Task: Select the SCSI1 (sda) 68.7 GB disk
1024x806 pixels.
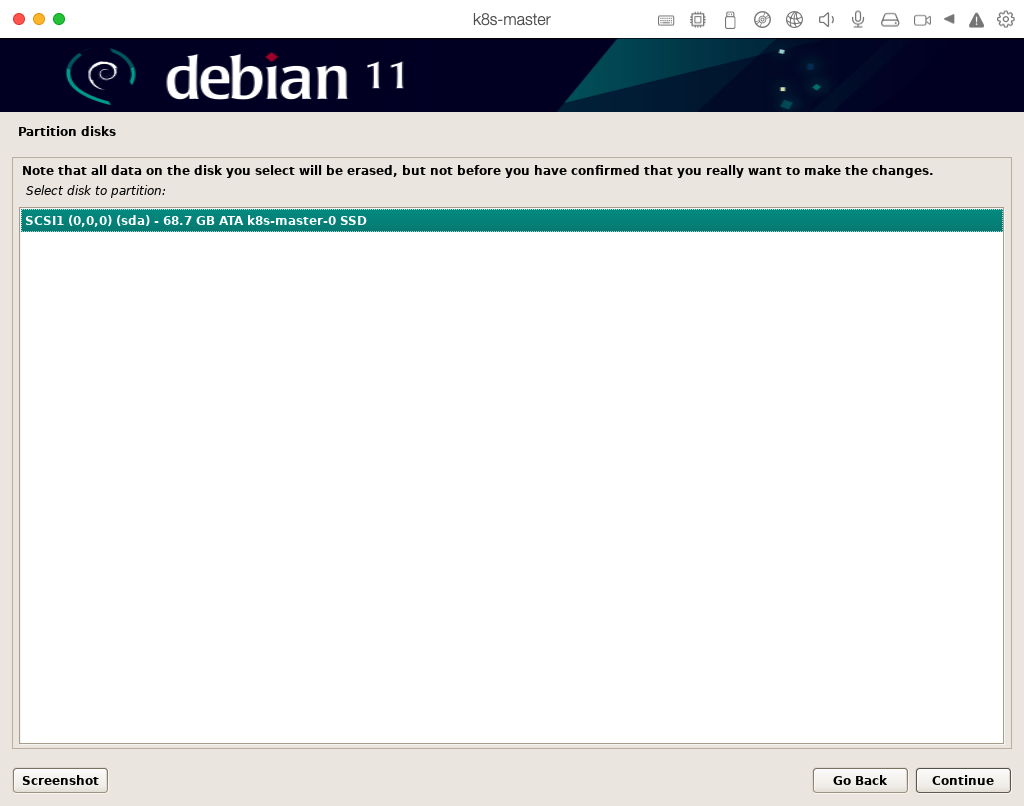Action: pos(511,220)
